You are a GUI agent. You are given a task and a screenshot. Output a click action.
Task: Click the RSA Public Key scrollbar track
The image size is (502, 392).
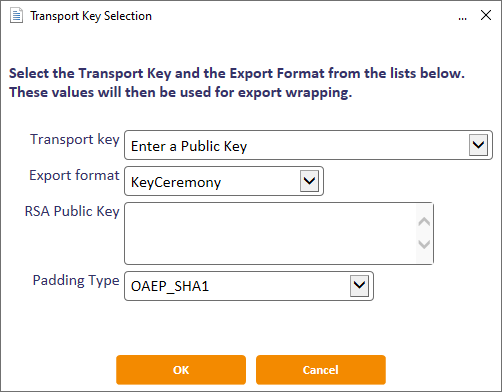(424, 233)
